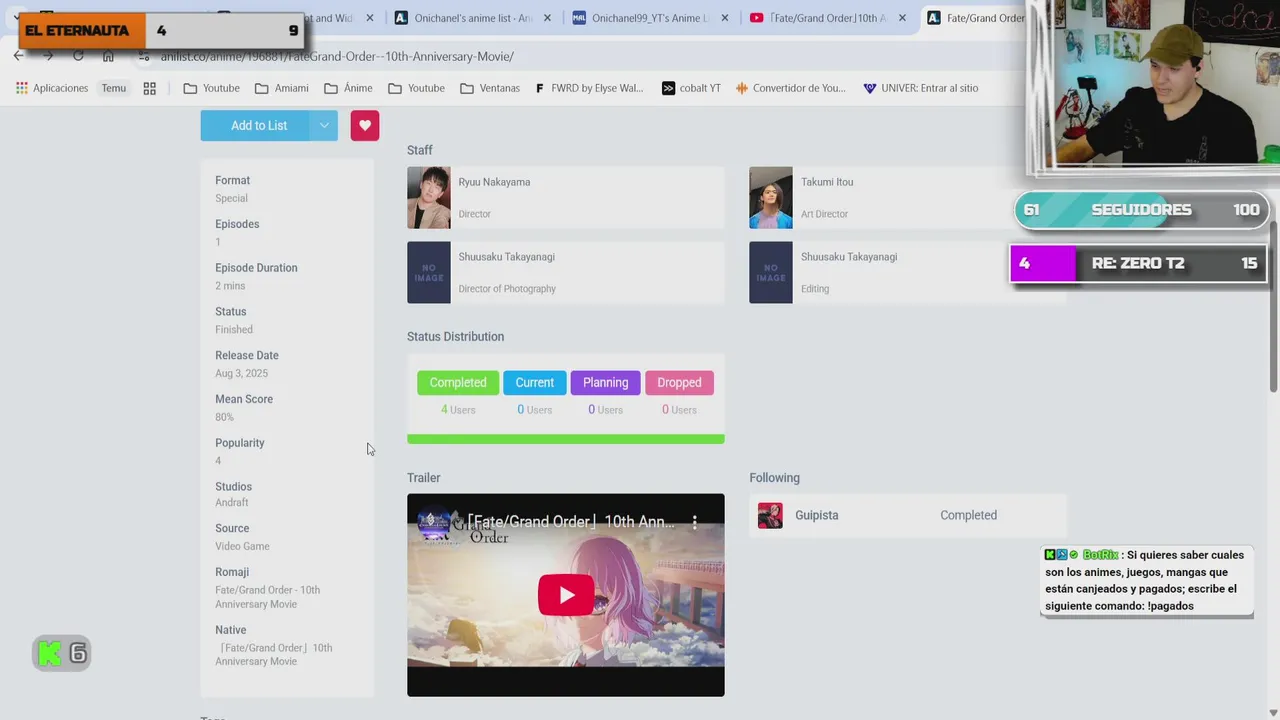Screen dimensions: 1280x720
Task: Open the Amiami bookmark folder
Action: [282, 88]
